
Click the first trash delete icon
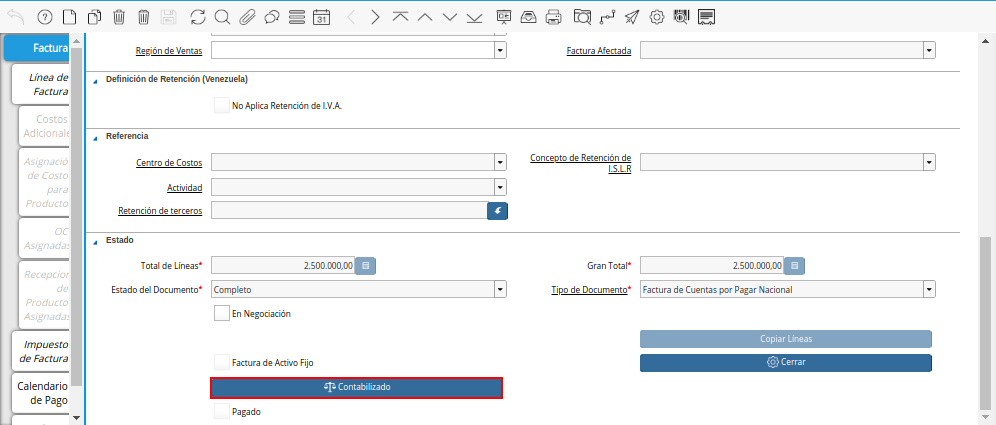coord(119,17)
